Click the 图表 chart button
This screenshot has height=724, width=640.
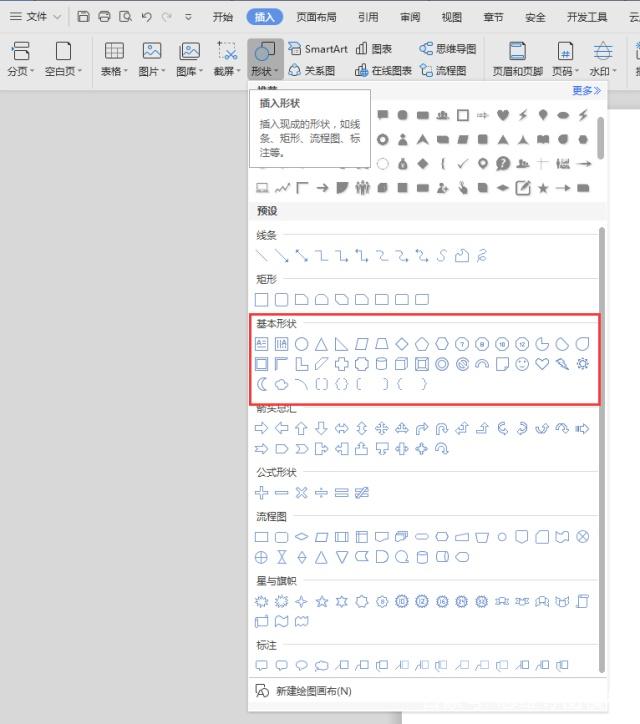tap(374, 48)
